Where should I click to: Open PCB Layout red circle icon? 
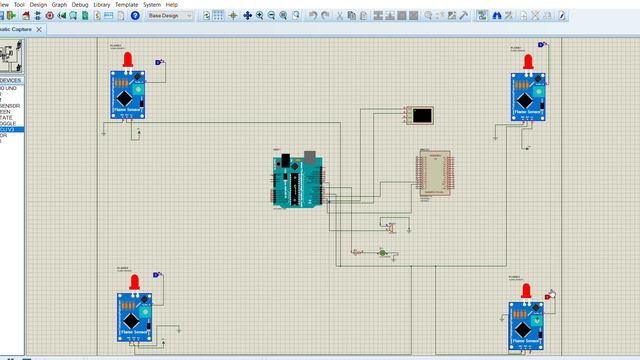tap(49, 16)
